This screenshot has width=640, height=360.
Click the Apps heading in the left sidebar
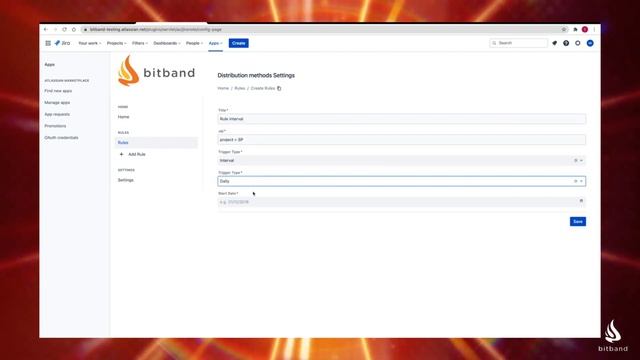point(49,64)
